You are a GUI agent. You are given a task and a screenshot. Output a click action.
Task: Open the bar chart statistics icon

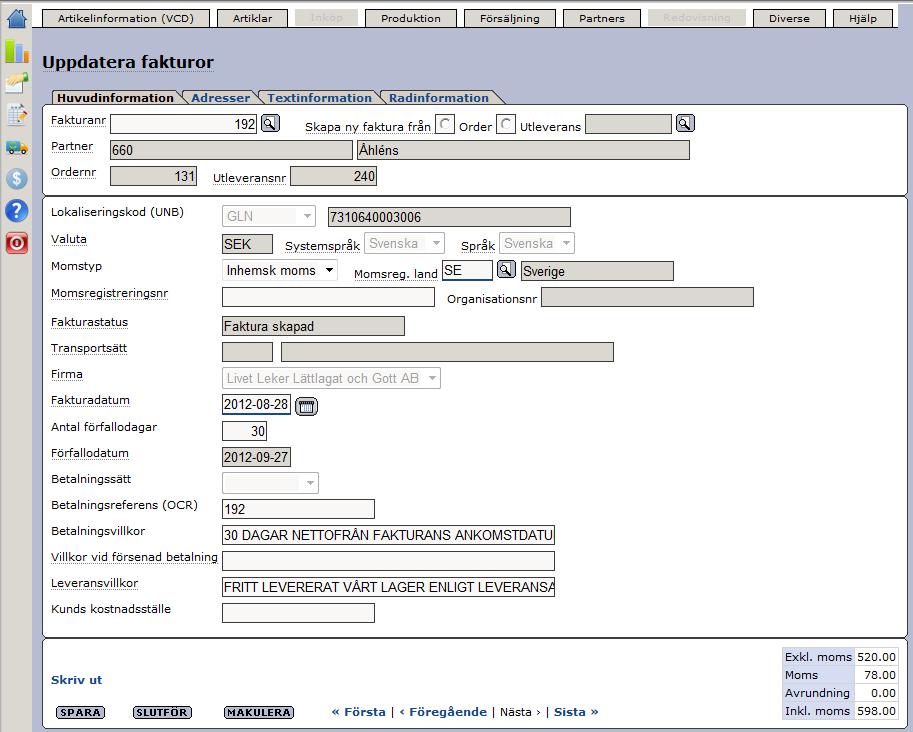click(x=16, y=51)
